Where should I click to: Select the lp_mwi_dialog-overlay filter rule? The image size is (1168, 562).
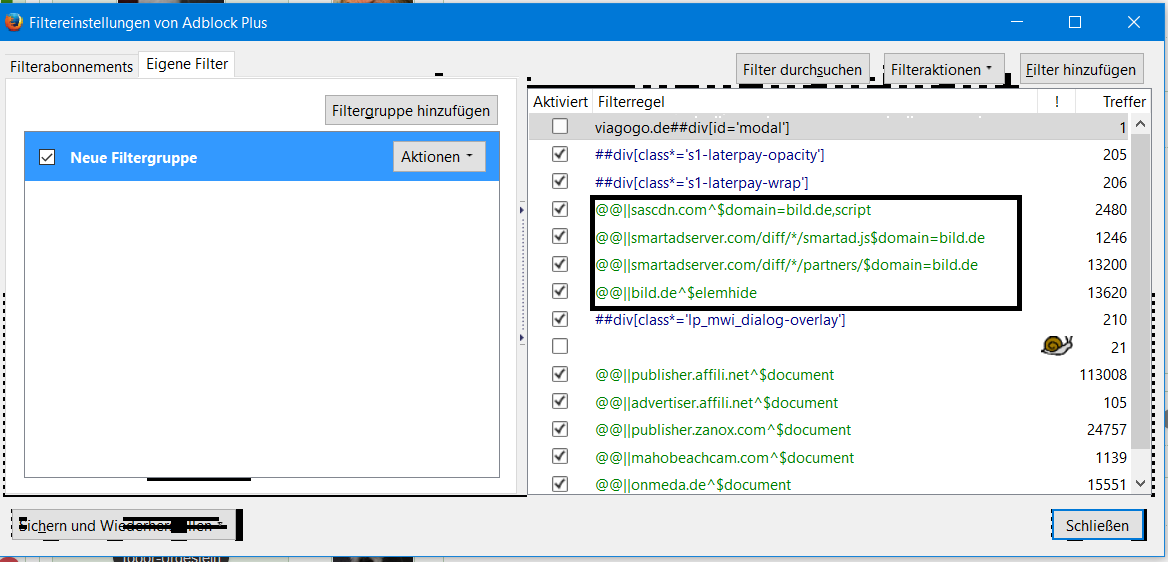[x=720, y=320]
